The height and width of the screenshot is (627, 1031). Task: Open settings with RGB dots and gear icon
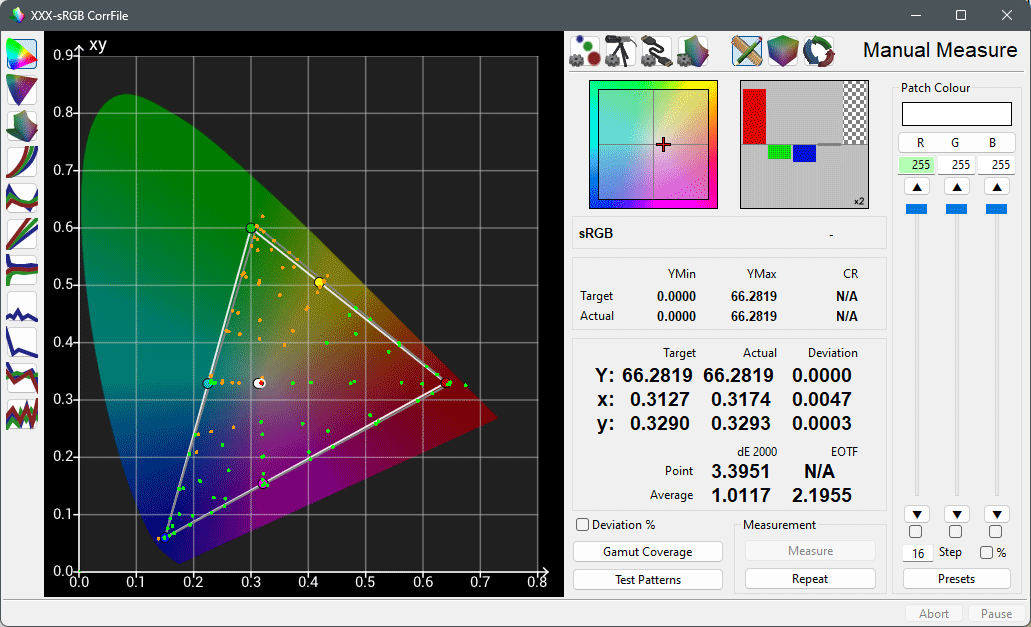[x=585, y=51]
